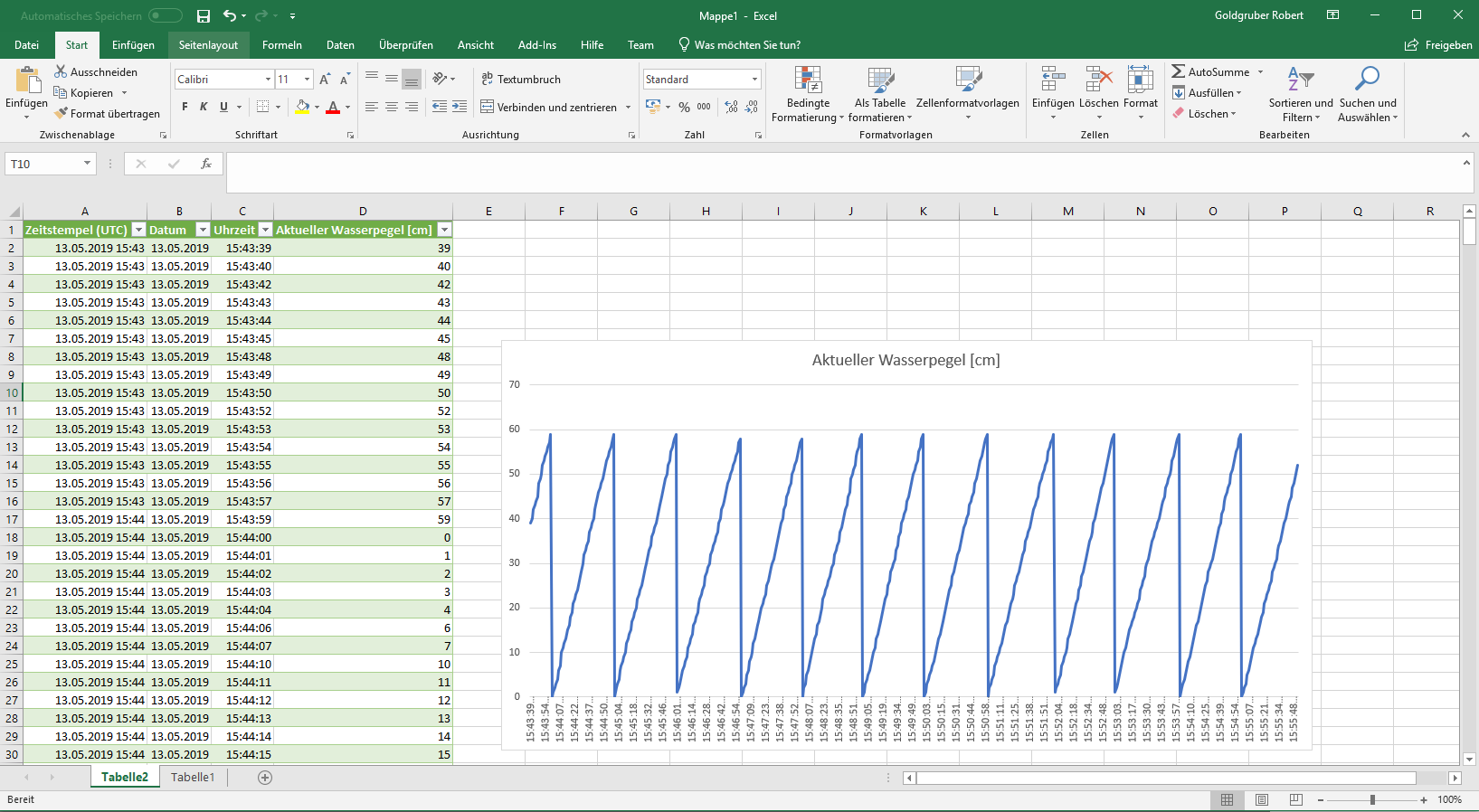Click the Freigeben share button
This screenshot has height=812, width=1479.
click(x=1438, y=45)
